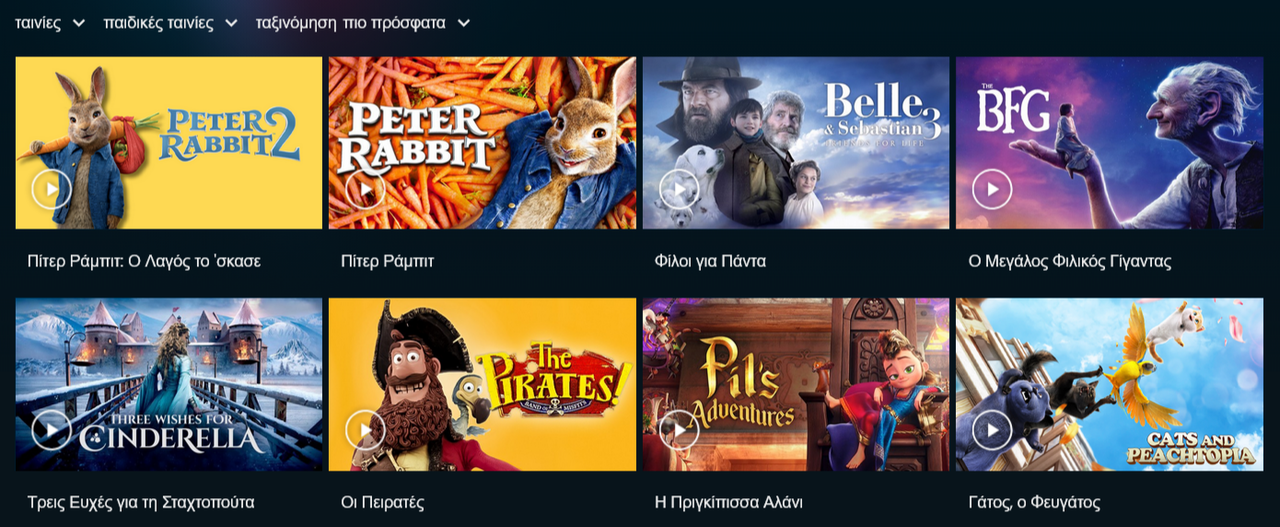Play Three Wishes for Cinderella with its play icon
Viewport: 1280px width, 527px height.
52,430
